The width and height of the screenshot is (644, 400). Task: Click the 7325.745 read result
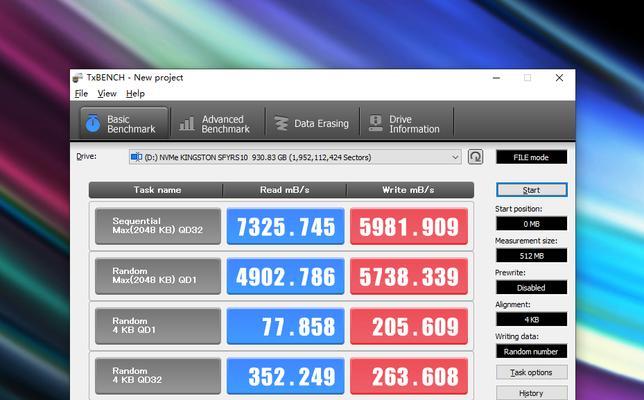[285, 226]
